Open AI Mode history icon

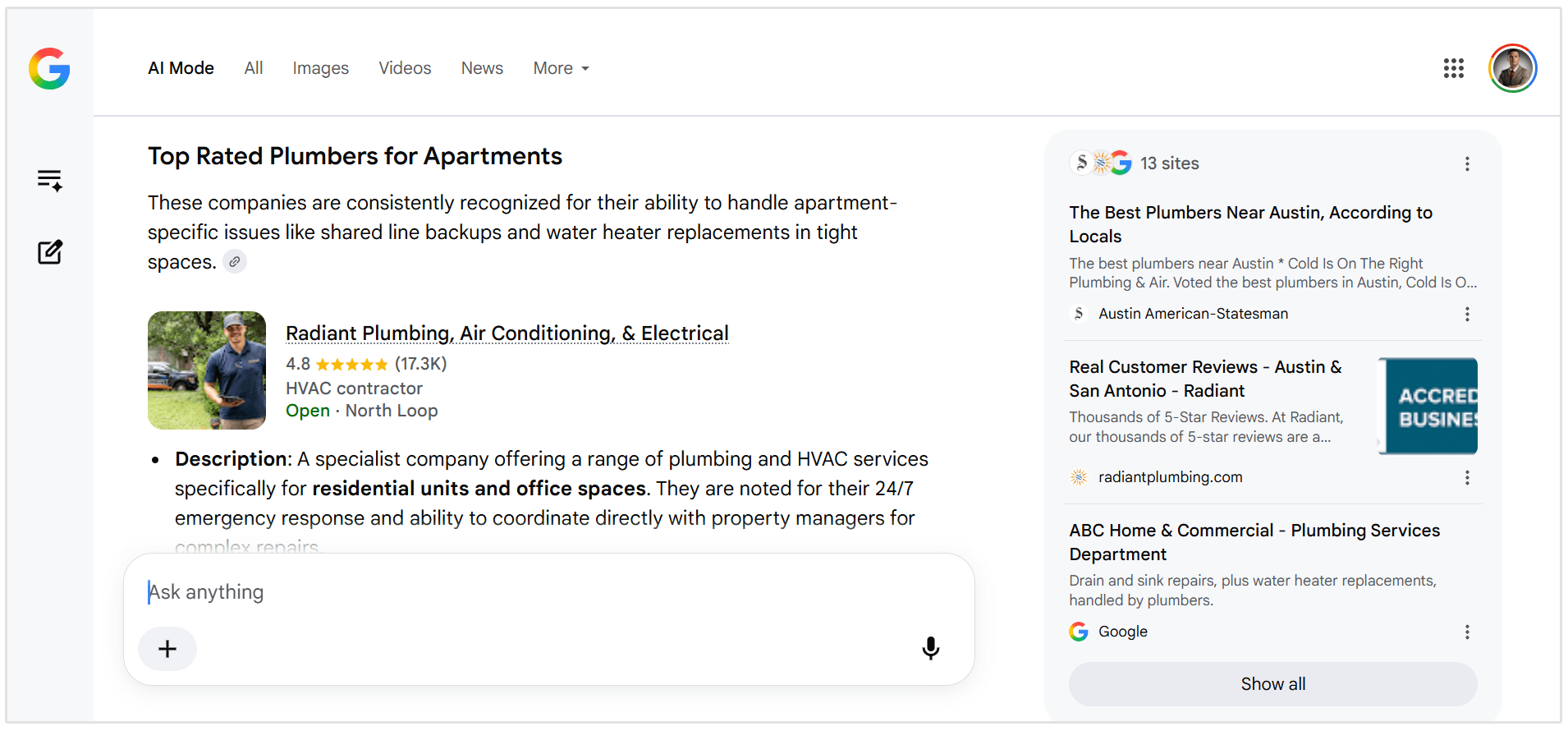click(x=50, y=180)
